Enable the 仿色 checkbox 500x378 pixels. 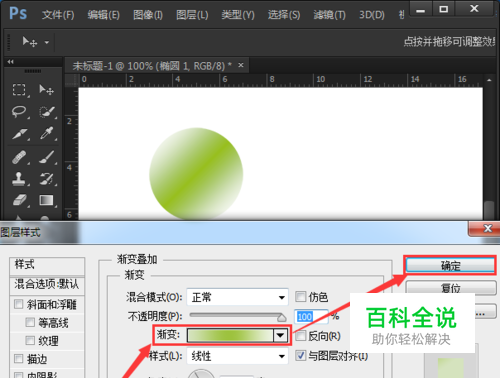tap(301, 296)
